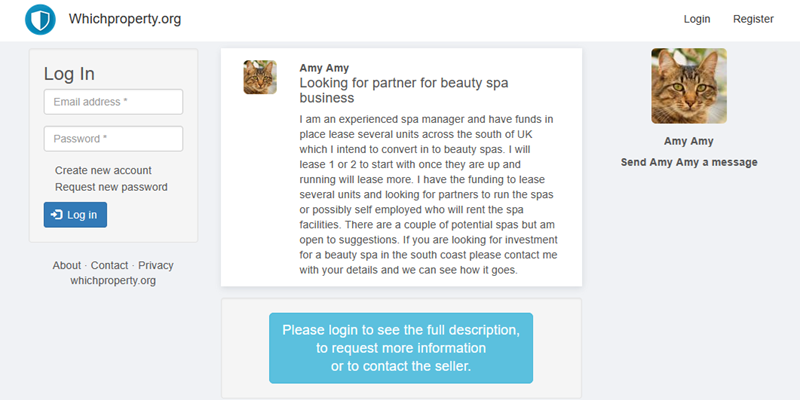Focus the Password input field
The height and width of the screenshot is (400, 800).
[x=113, y=139]
